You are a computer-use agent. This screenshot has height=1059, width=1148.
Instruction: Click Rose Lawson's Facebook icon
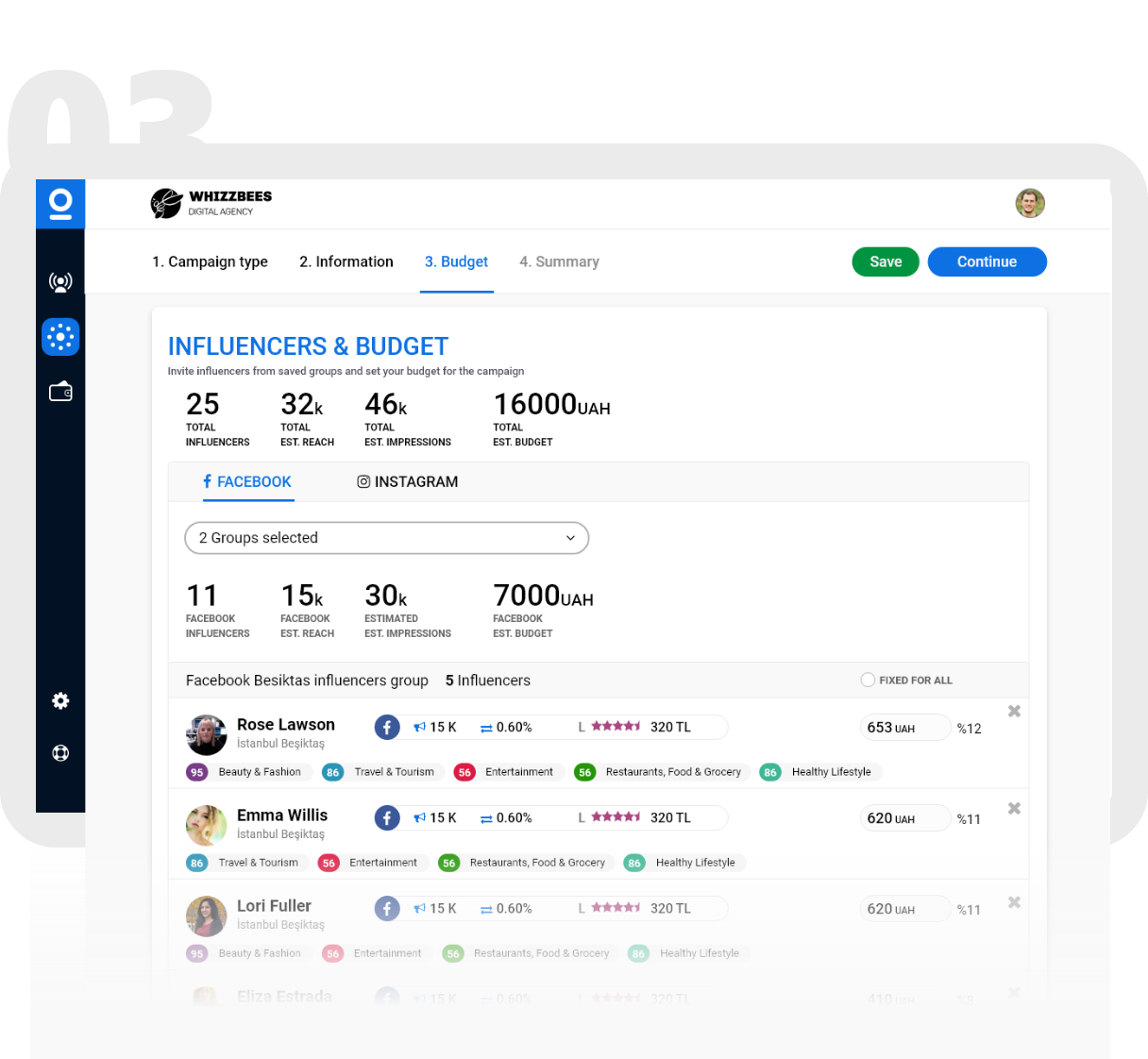[387, 727]
